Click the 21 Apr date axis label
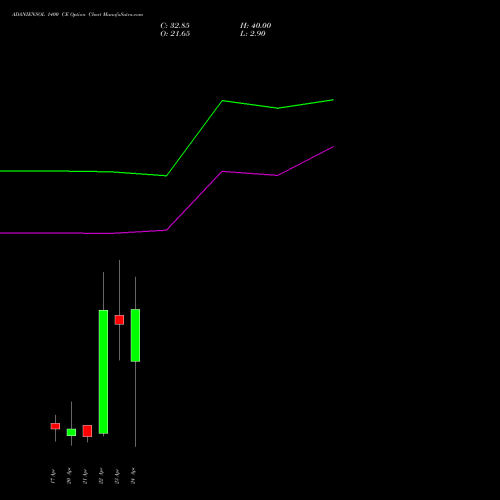The width and height of the screenshot is (500, 500). [85, 476]
